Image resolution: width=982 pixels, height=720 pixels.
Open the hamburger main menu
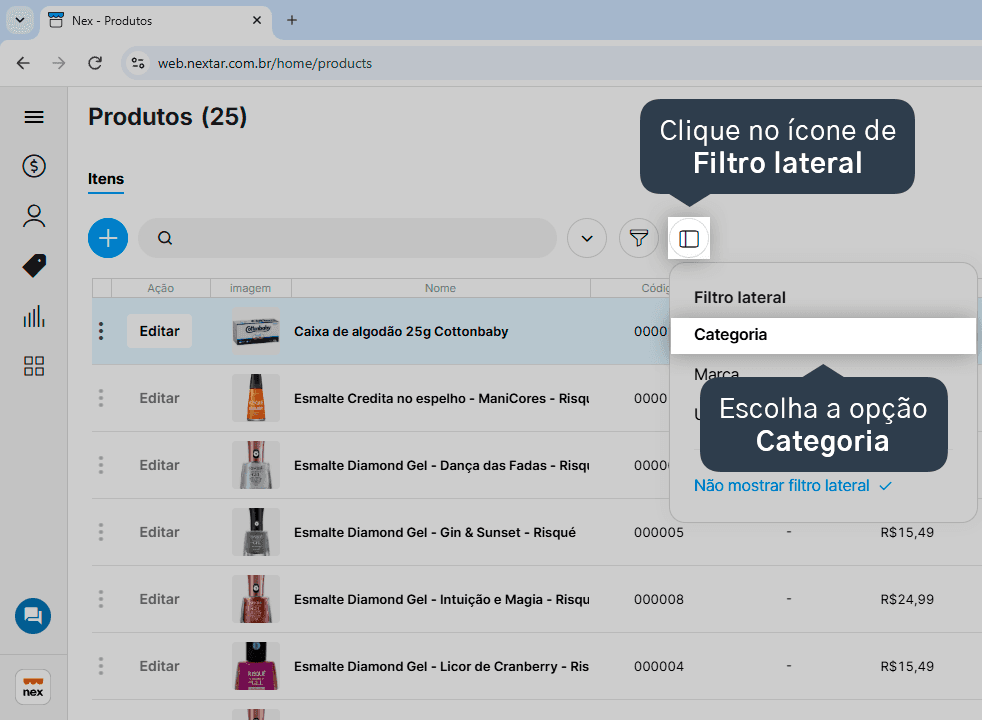[x=34, y=117]
